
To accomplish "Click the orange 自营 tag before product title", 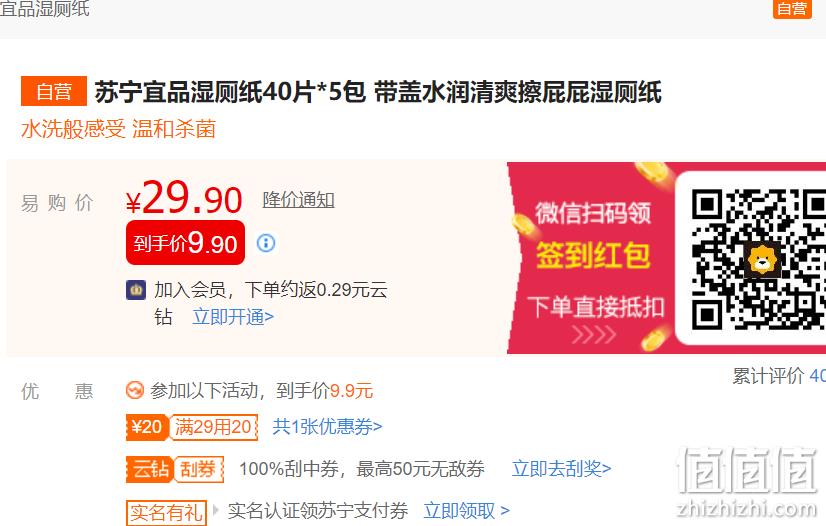I will pyautogui.click(x=54, y=91).
